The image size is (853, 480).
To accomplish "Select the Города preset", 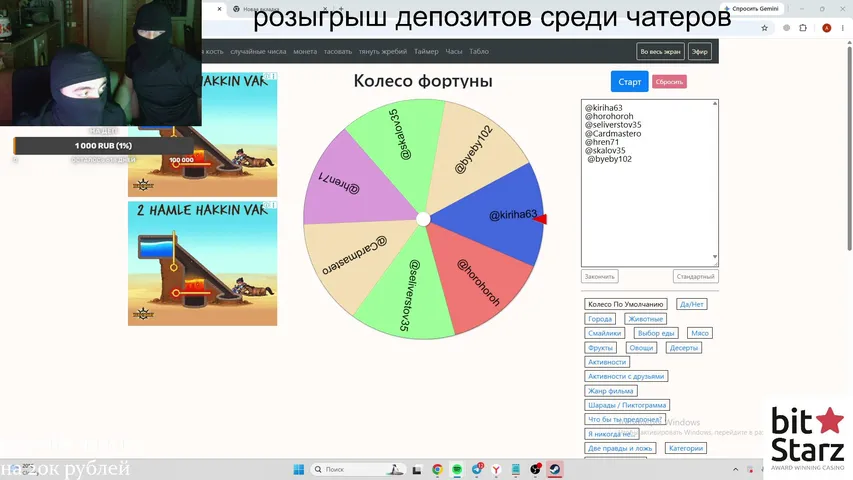I will click(x=599, y=319).
